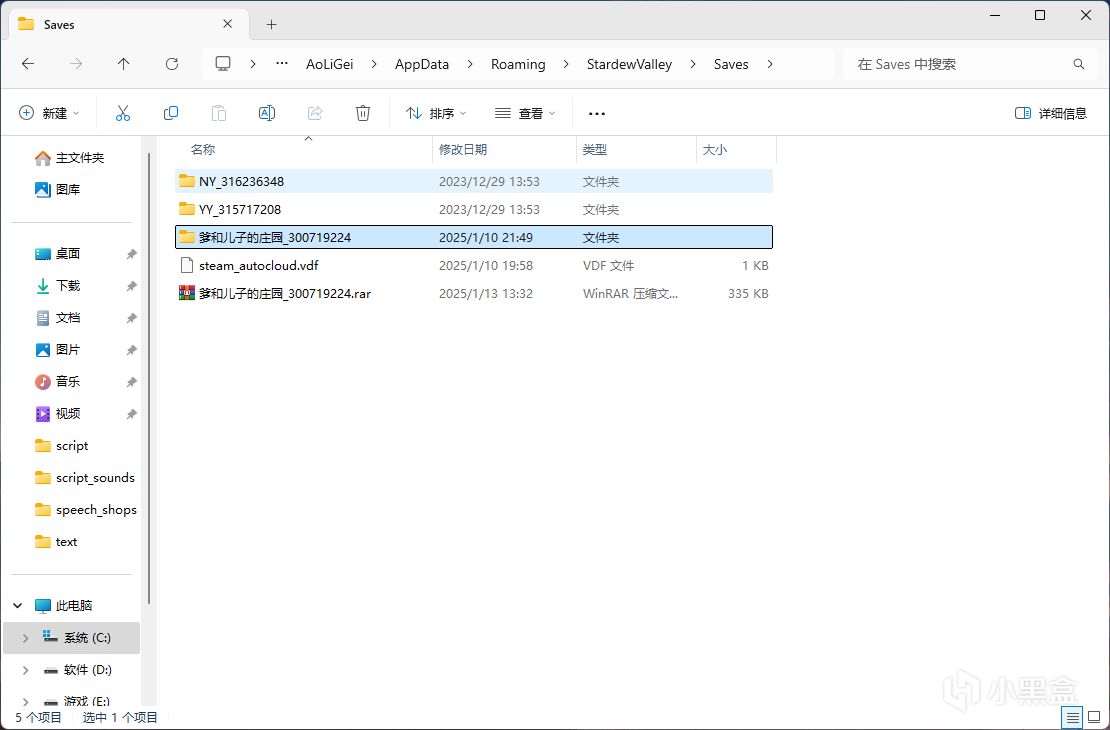Unpin 音乐 from quick access
Viewport: 1110px width, 730px height.
131,382
